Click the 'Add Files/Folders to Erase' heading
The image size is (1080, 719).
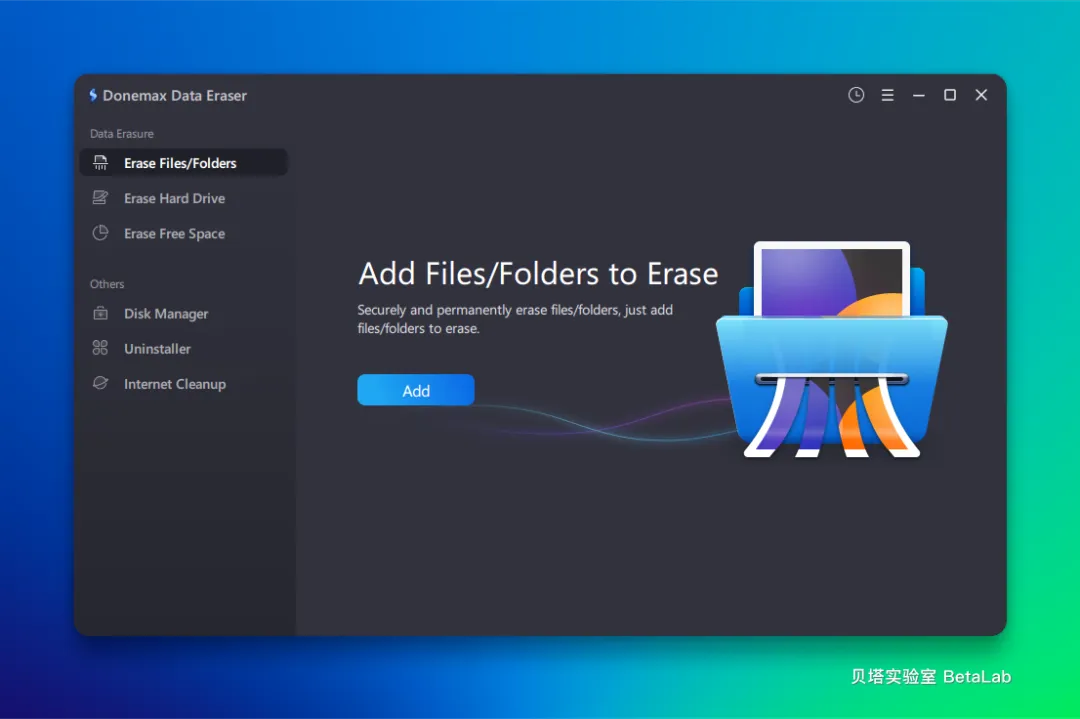point(538,274)
